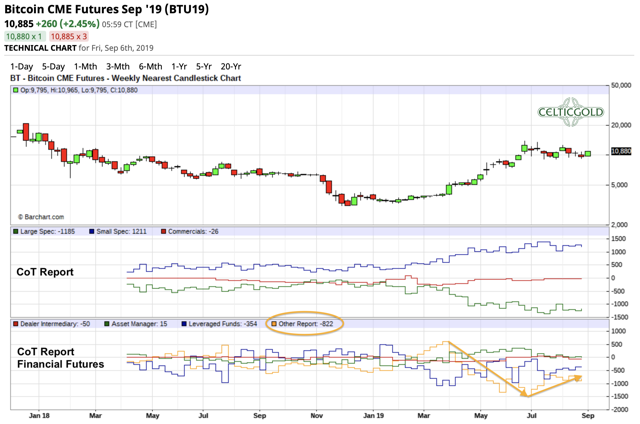Click the orange circled Other Report label
The image size is (640, 424).
(304, 324)
